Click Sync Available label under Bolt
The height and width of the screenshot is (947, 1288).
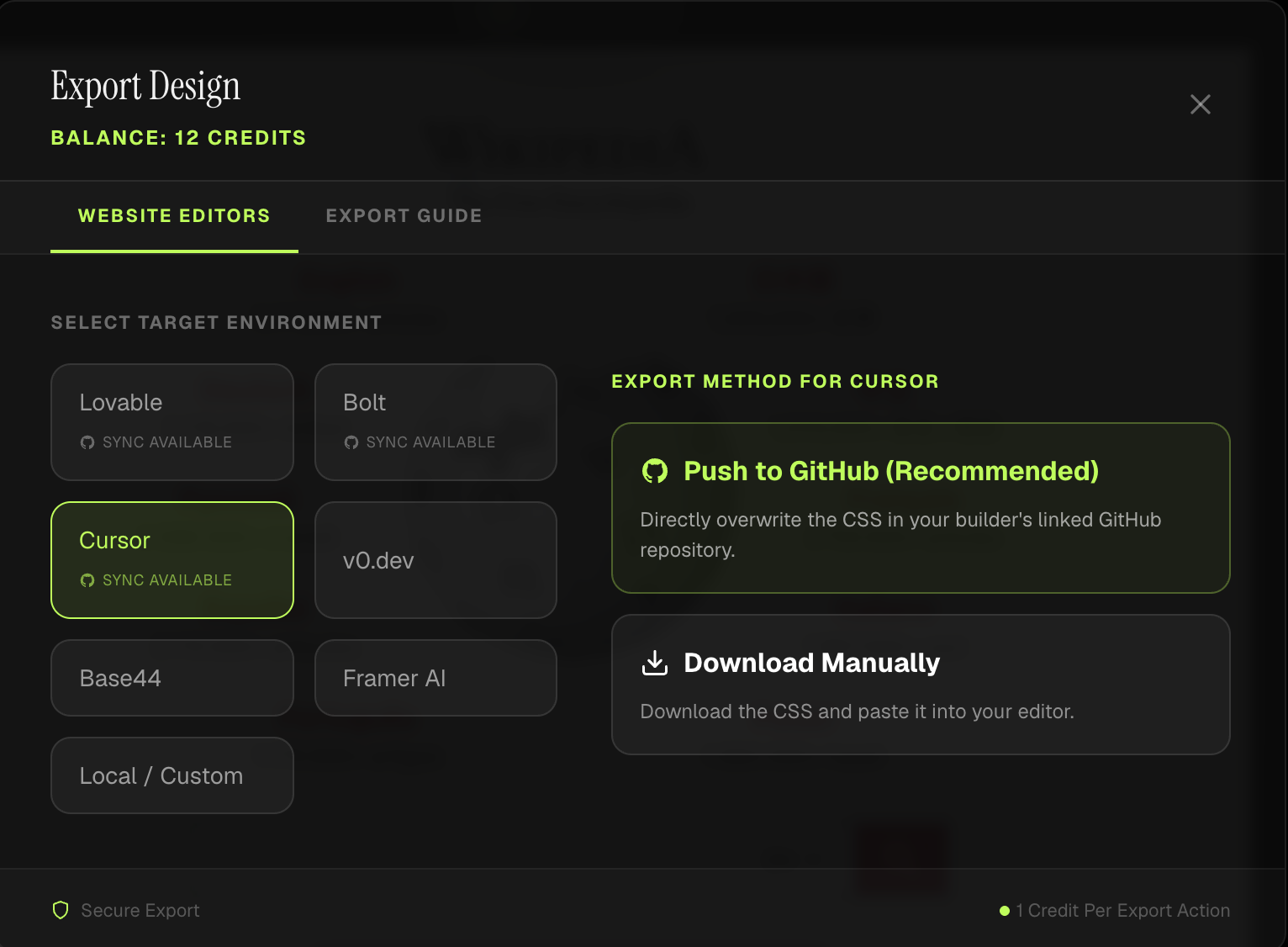coord(430,442)
